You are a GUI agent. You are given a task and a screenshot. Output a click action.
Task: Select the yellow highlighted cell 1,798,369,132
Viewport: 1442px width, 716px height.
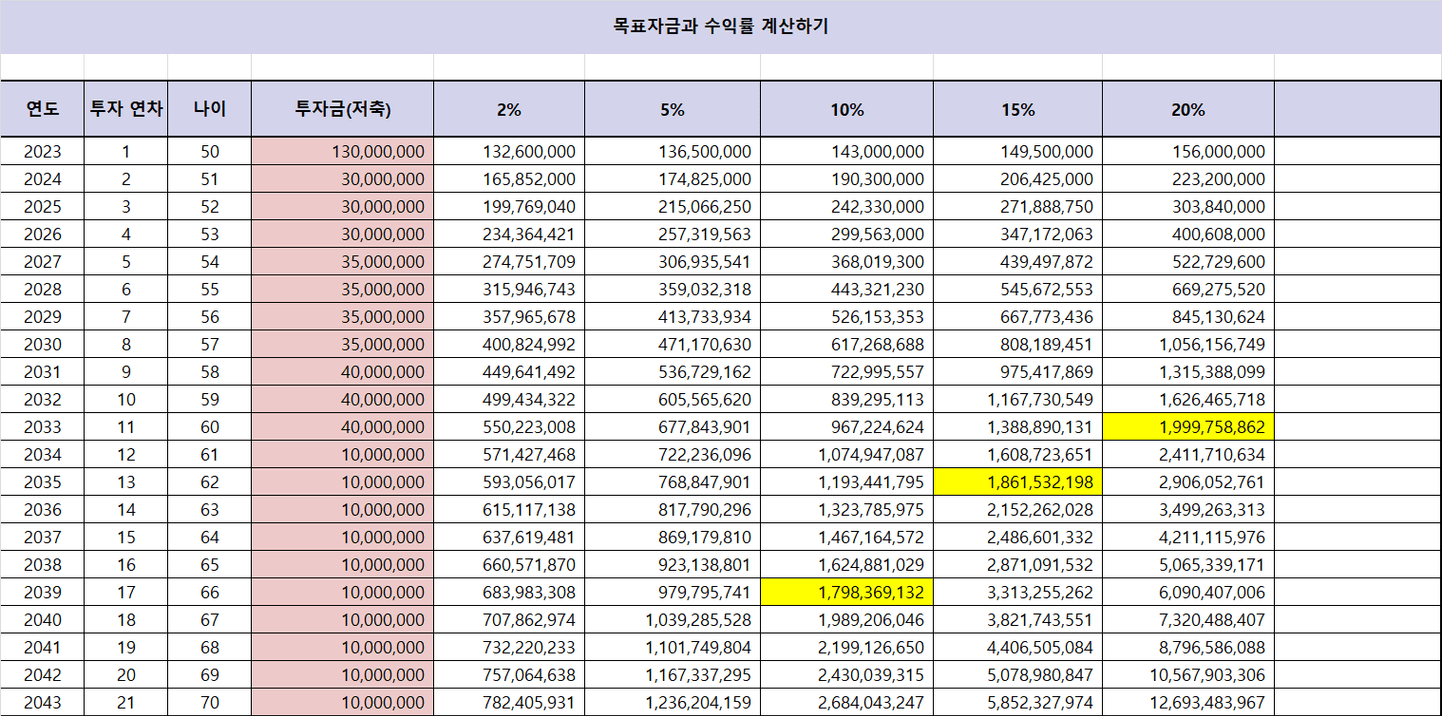(x=846, y=592)
